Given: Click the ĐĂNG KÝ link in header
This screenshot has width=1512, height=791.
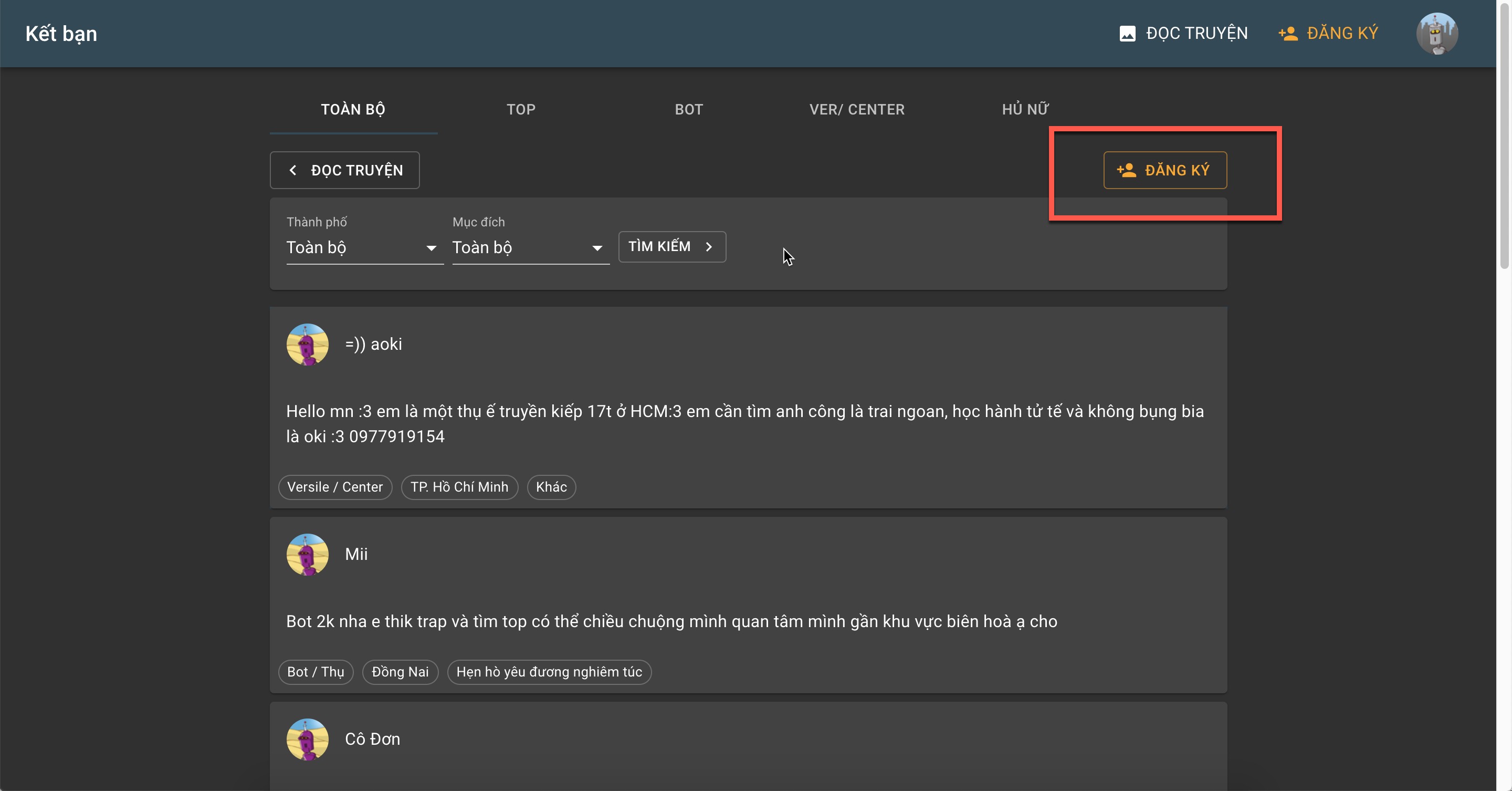Looking at the screenshot, I should [x=1328, y=34].
